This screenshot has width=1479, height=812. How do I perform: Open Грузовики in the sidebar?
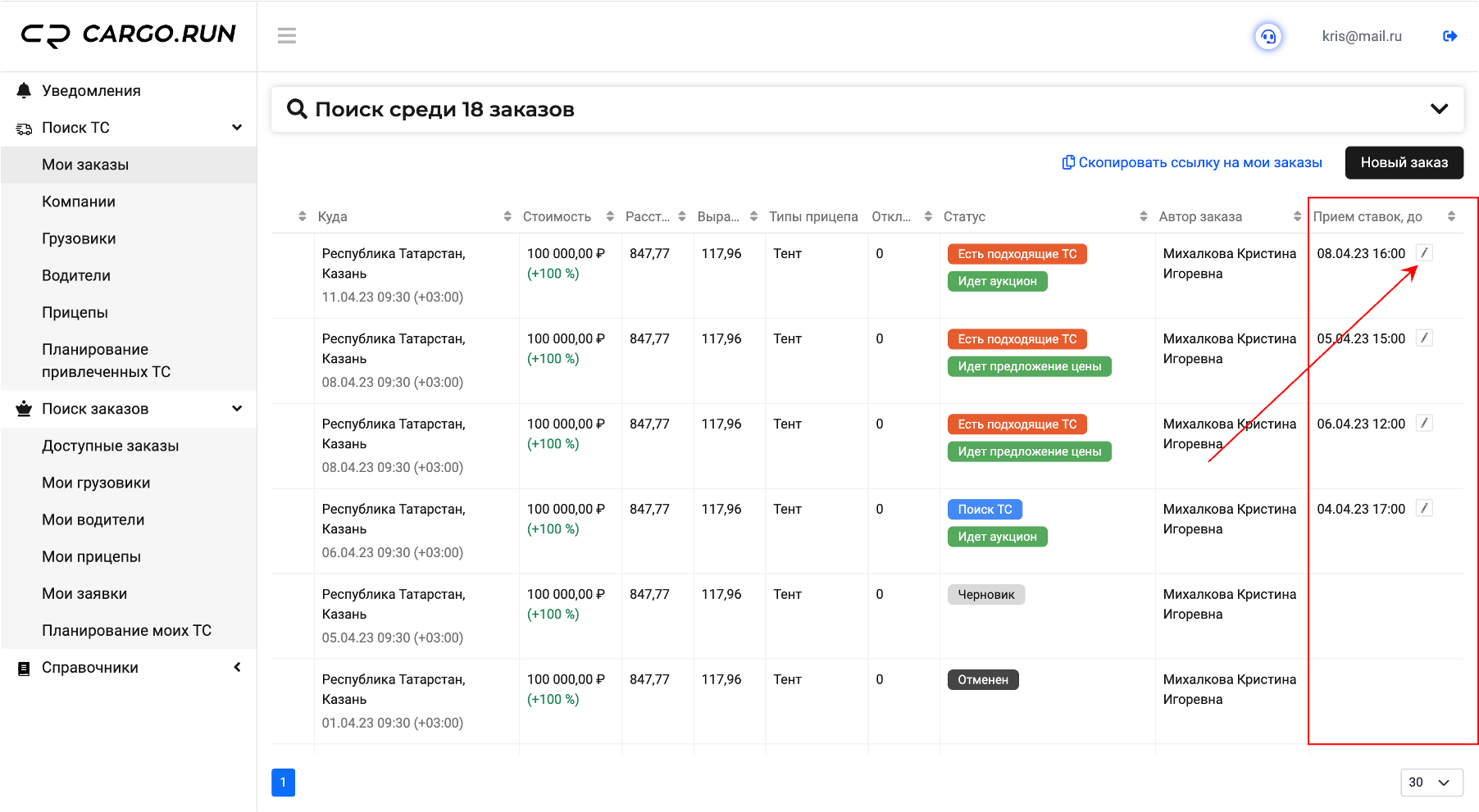[x=79, y=238]
